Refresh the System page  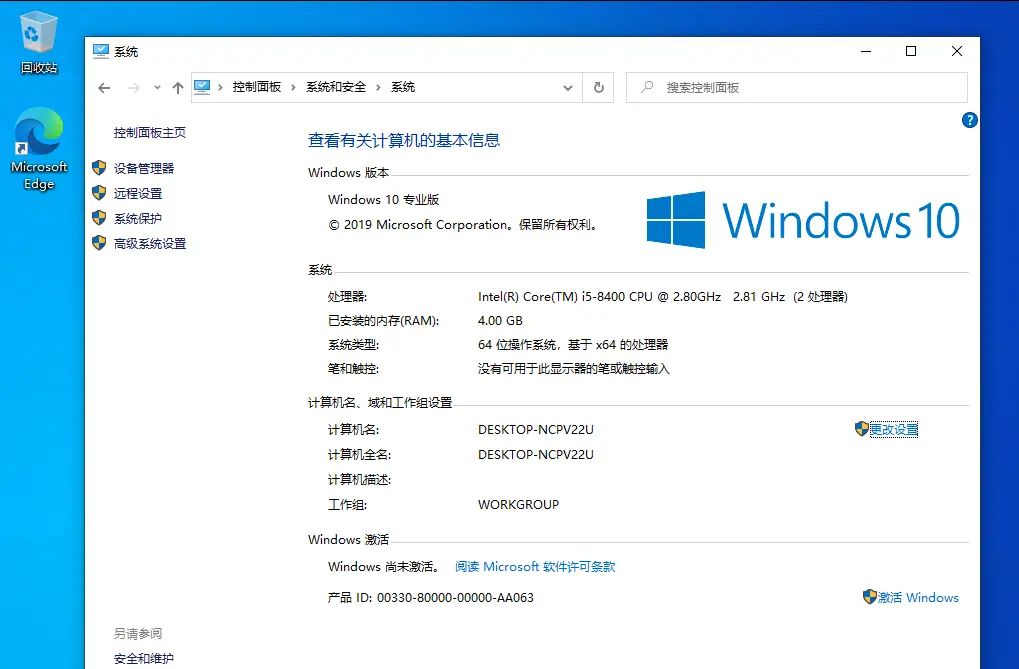click(599, 87)
